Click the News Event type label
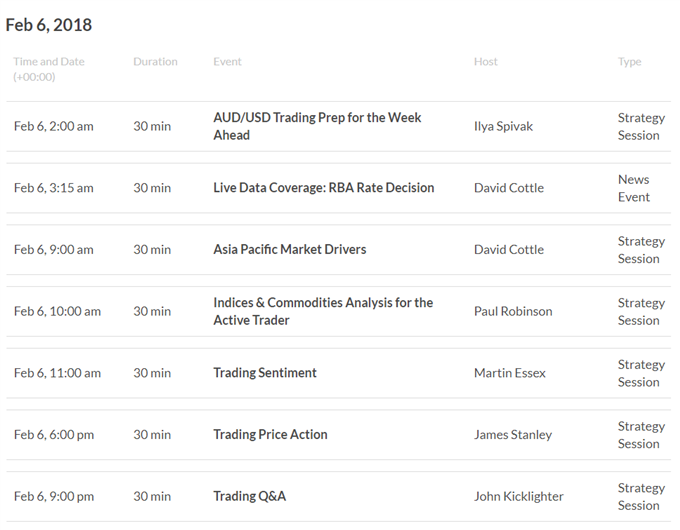The height and width of the screenshot is (530, 680). tap(634, 188)
